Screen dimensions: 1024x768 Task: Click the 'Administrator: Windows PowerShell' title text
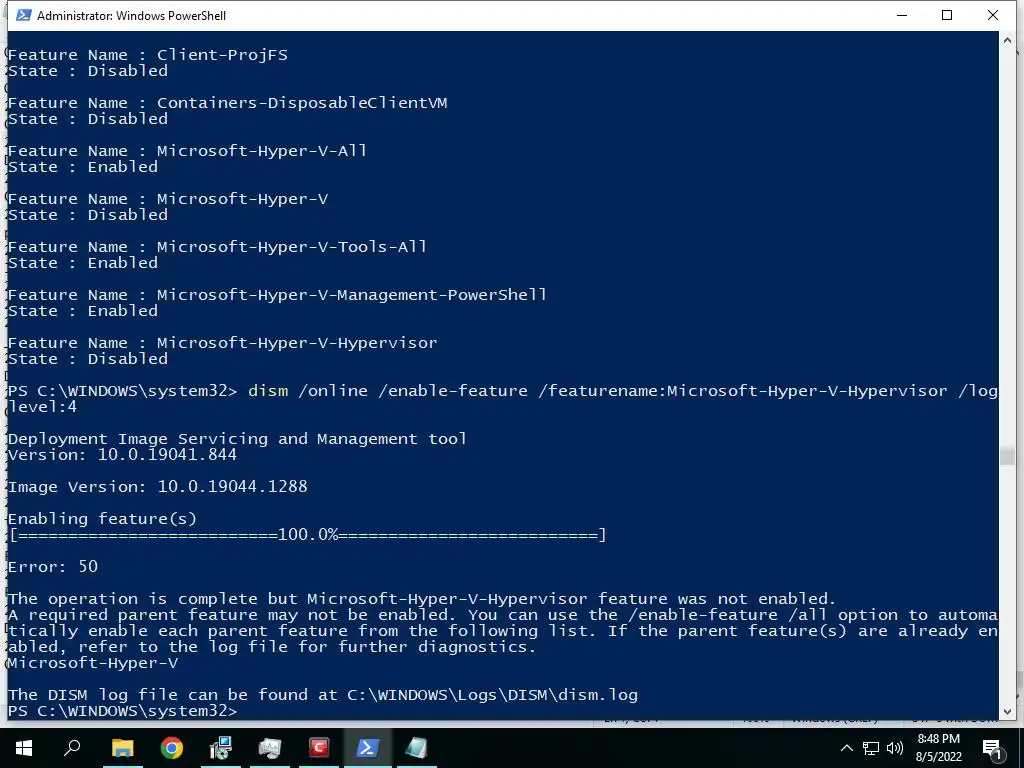tap(131, 16)
